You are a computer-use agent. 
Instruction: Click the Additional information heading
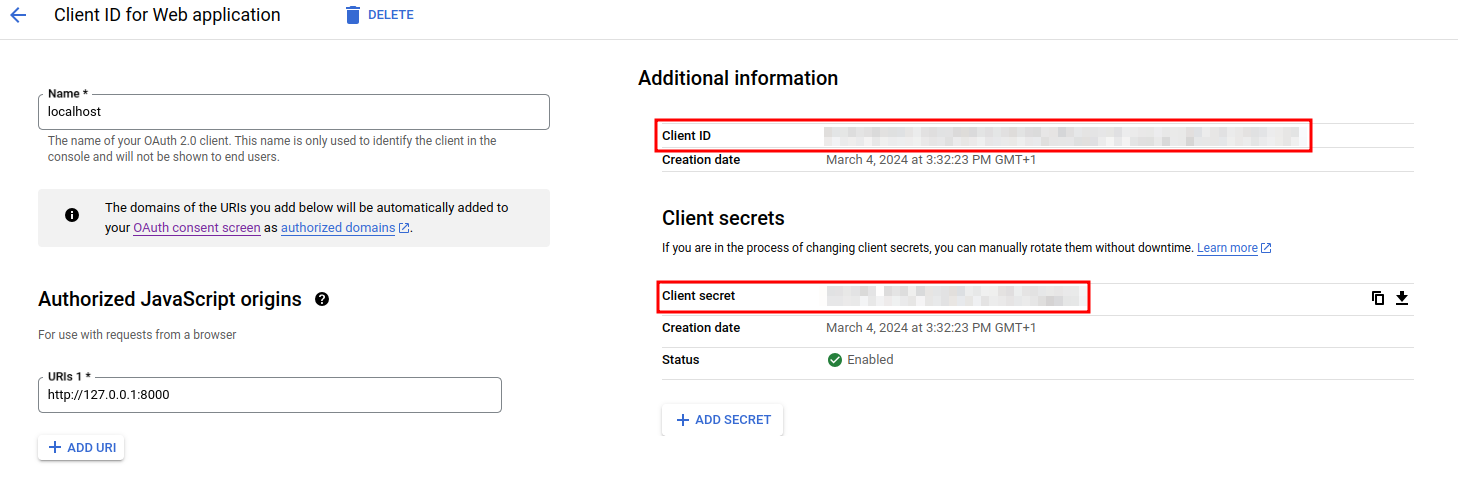pyautogui.click(x=738, y=78)
